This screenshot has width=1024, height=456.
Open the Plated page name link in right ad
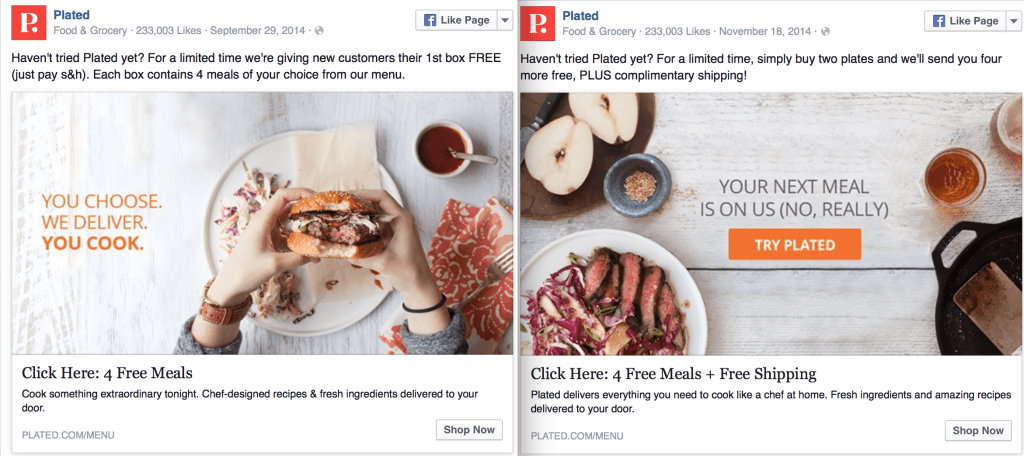tap(580, 15)
